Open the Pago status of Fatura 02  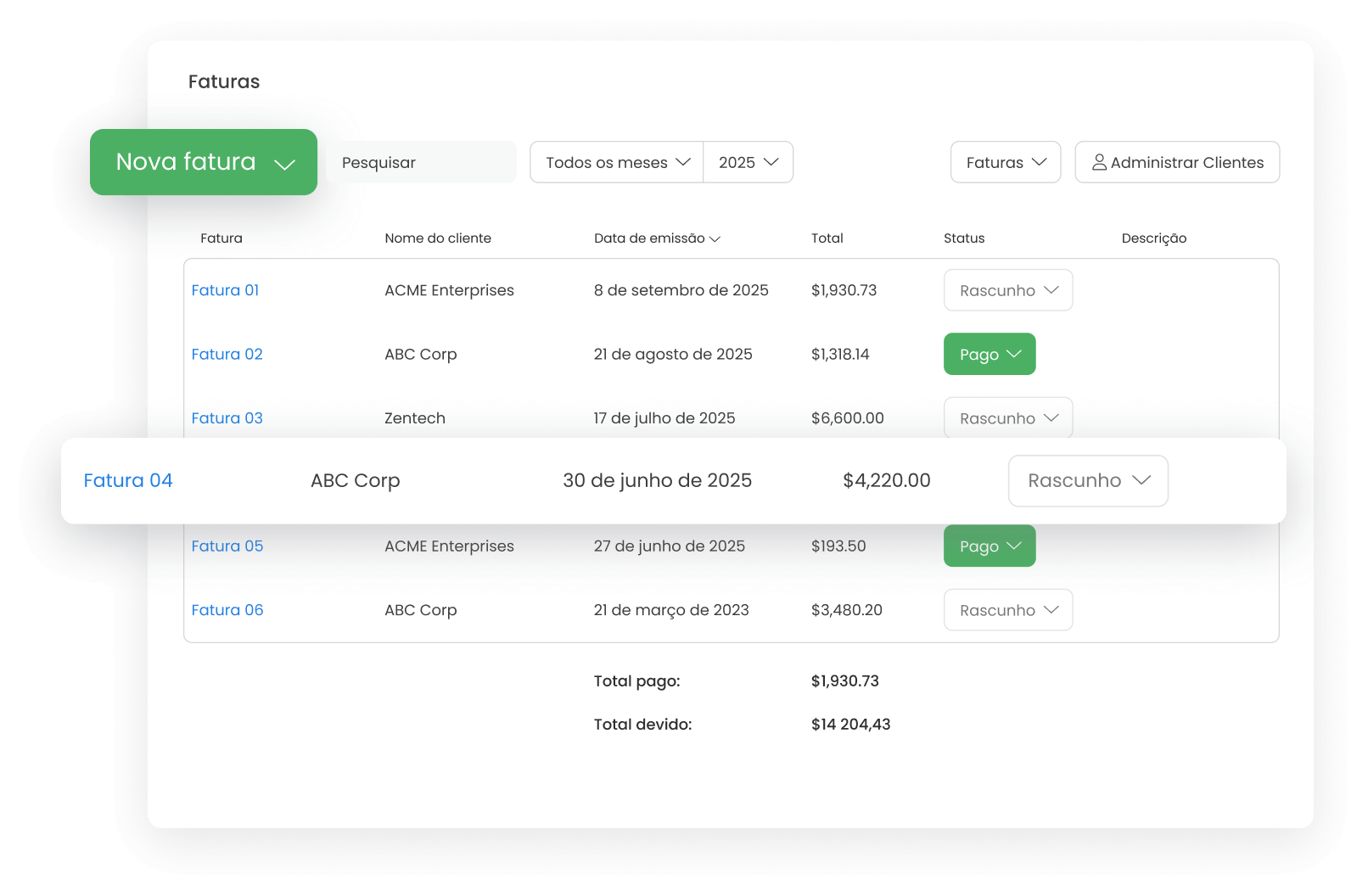(x=990, y=354)
